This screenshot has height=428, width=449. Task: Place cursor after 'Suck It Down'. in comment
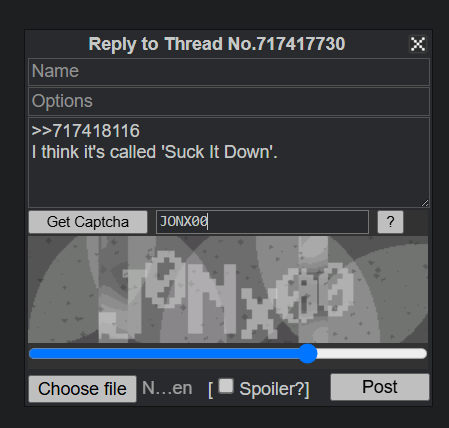click(279, 152)
